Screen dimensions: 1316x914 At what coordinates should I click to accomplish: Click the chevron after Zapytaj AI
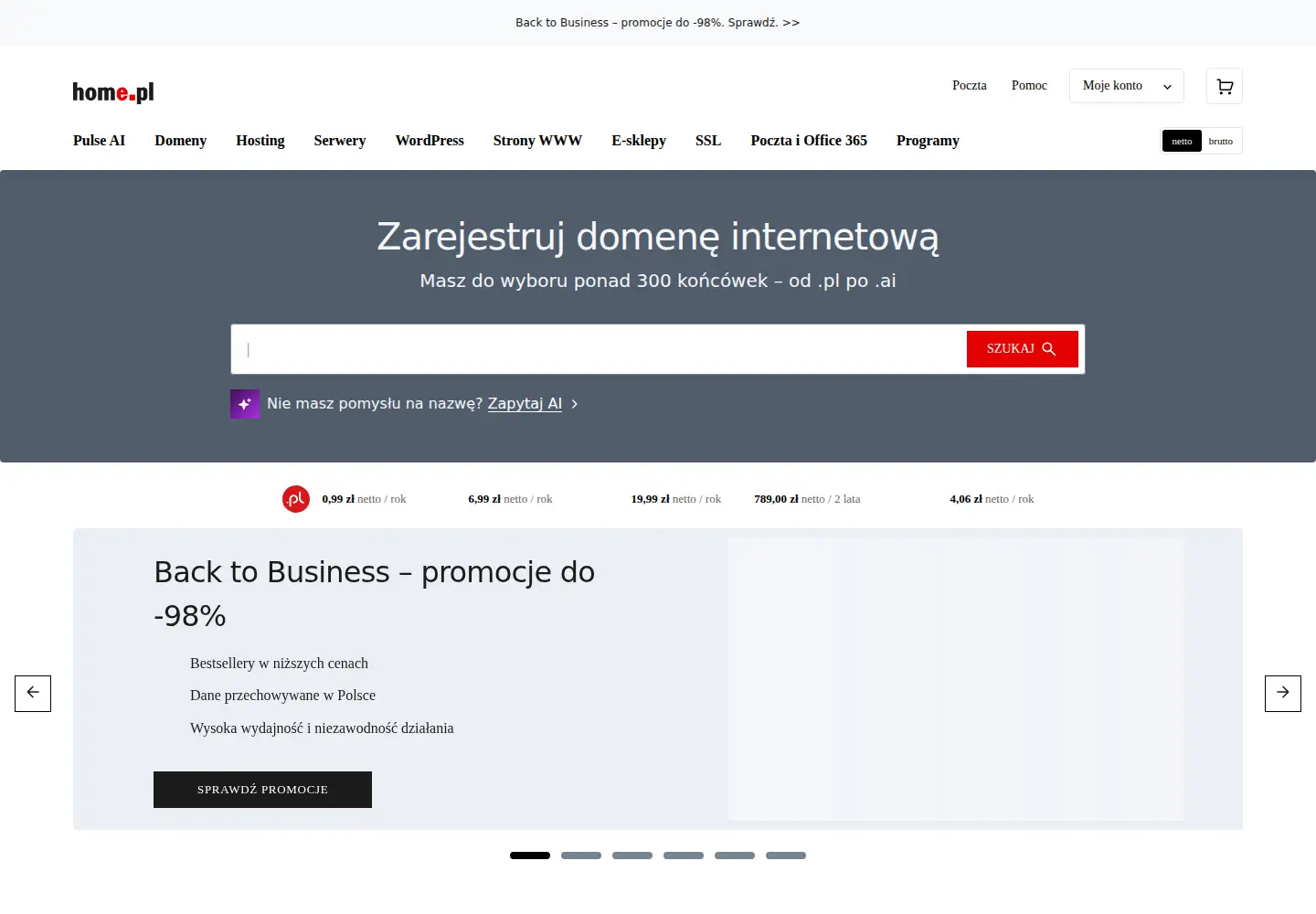575,404
